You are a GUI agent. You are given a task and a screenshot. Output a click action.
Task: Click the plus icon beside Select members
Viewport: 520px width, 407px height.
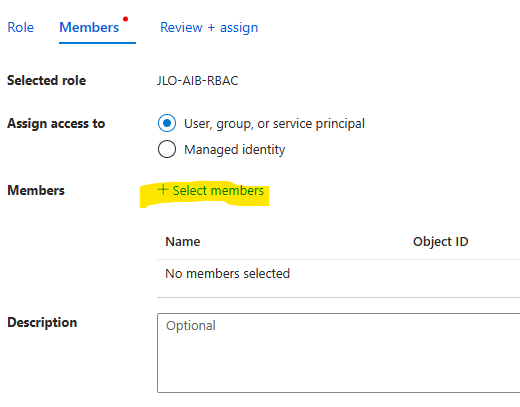tap(163, 190)
